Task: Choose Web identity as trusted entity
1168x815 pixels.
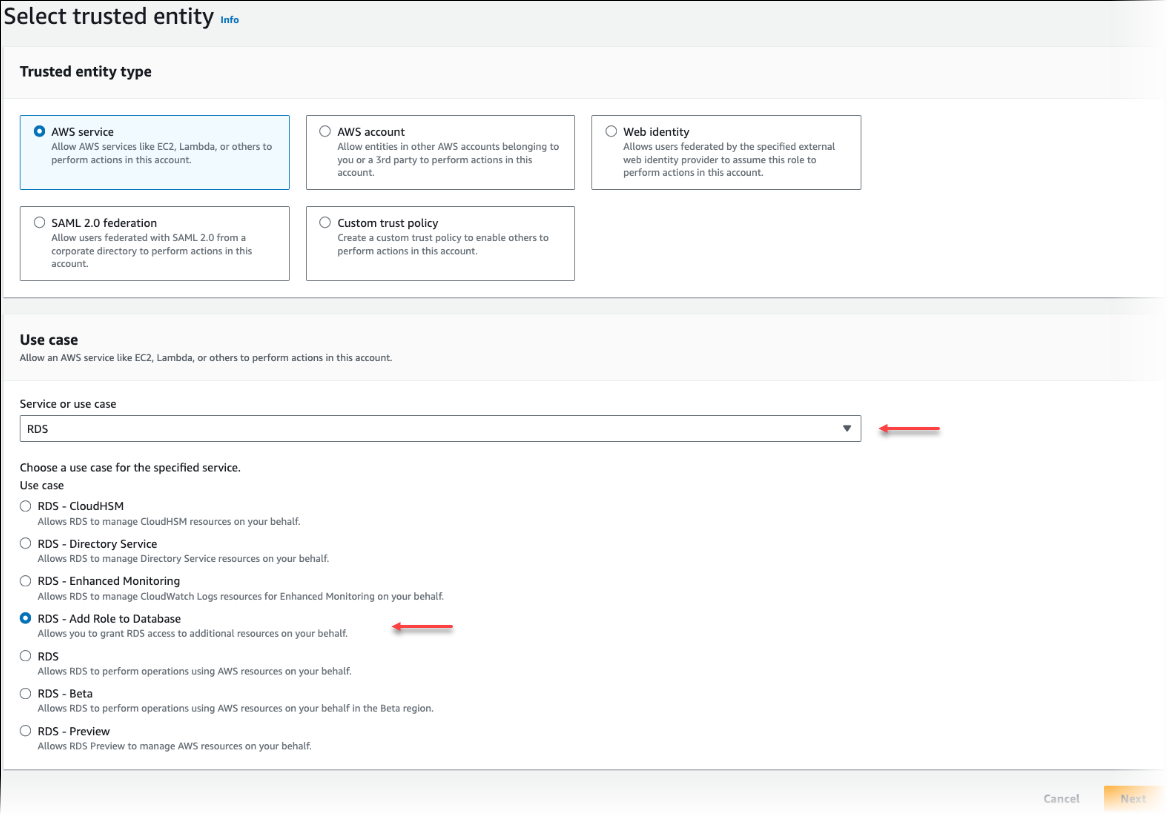Action: click(x=610, y=131)
